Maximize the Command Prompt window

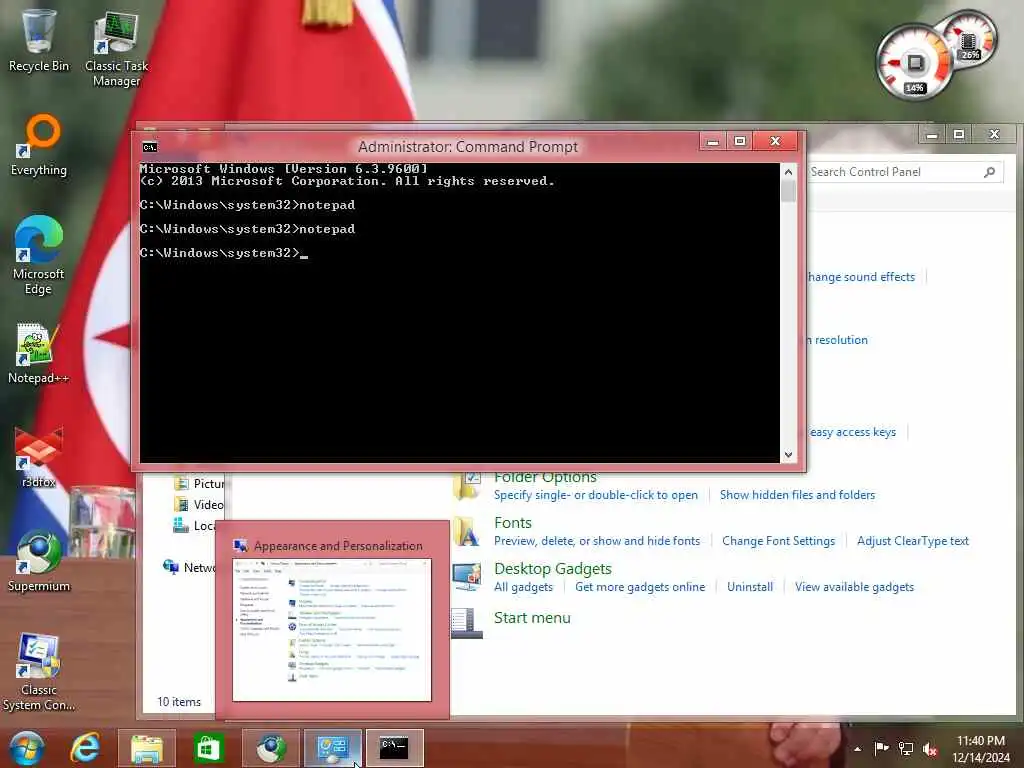[739, 141]
